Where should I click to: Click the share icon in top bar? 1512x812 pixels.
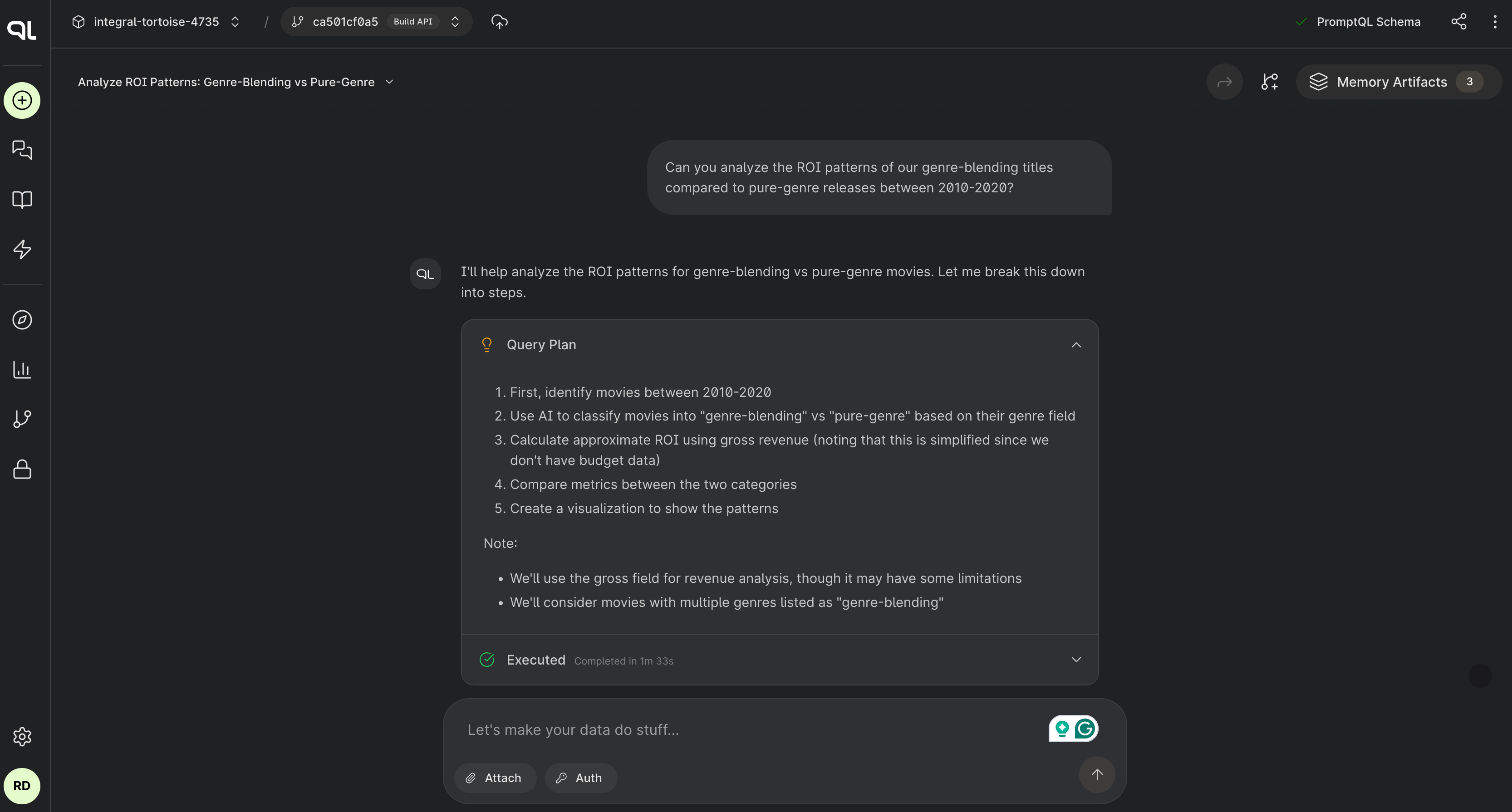pyautogui.click(x=1458, y=22)
